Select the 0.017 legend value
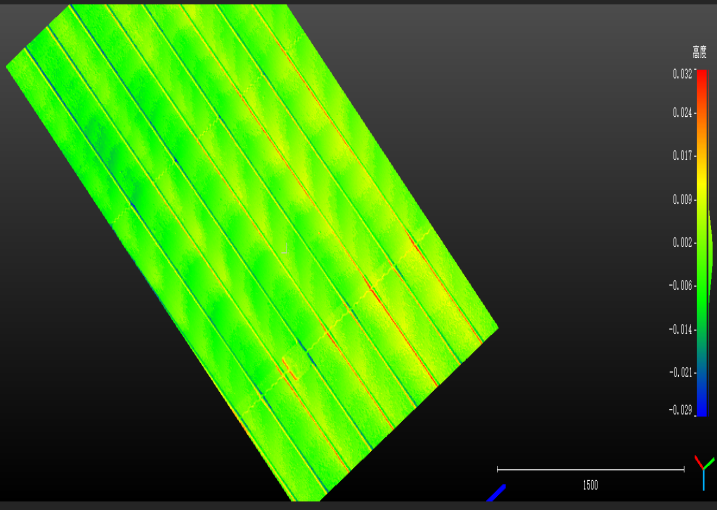The width and height of the screenshot is (717, 510). pyautogui.click(x=682, y=156)
